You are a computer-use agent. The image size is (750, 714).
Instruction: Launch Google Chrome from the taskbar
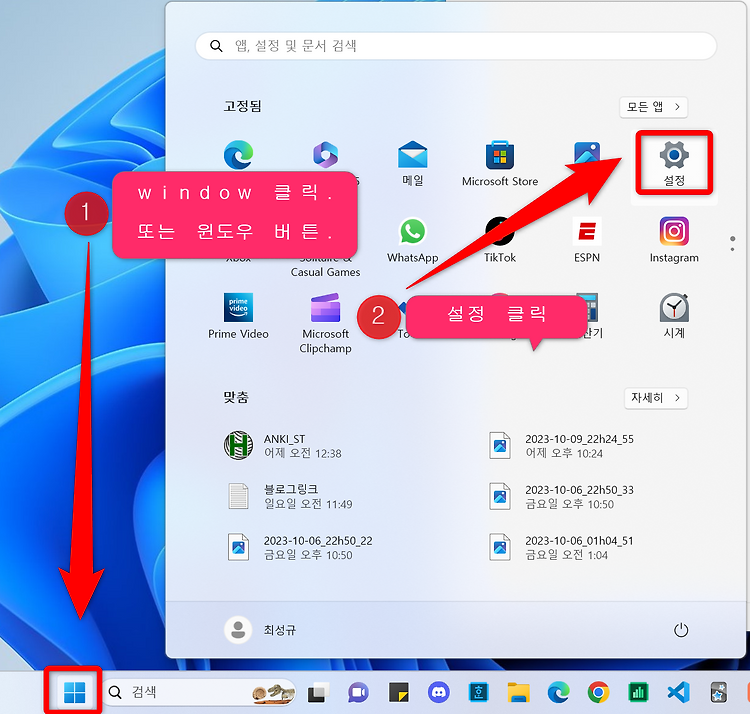pos(598,692)
